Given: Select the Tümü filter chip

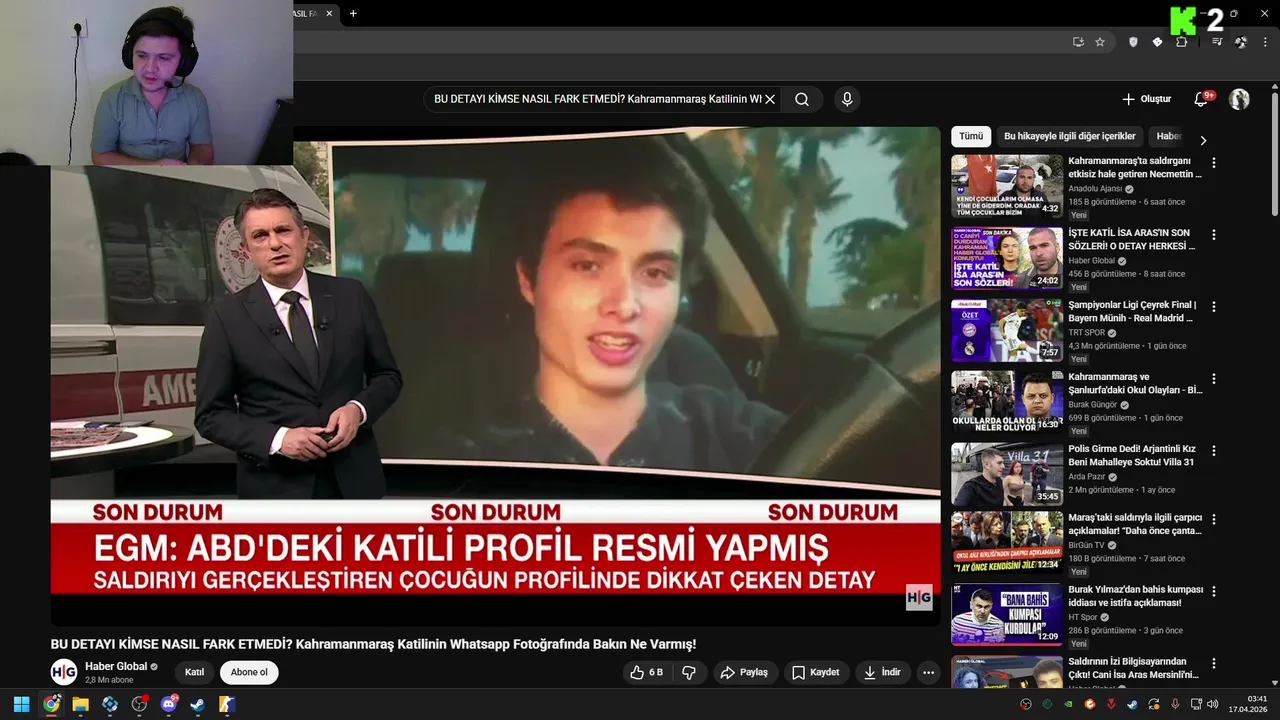Looking at the screenshot, I should pos(971,136).
